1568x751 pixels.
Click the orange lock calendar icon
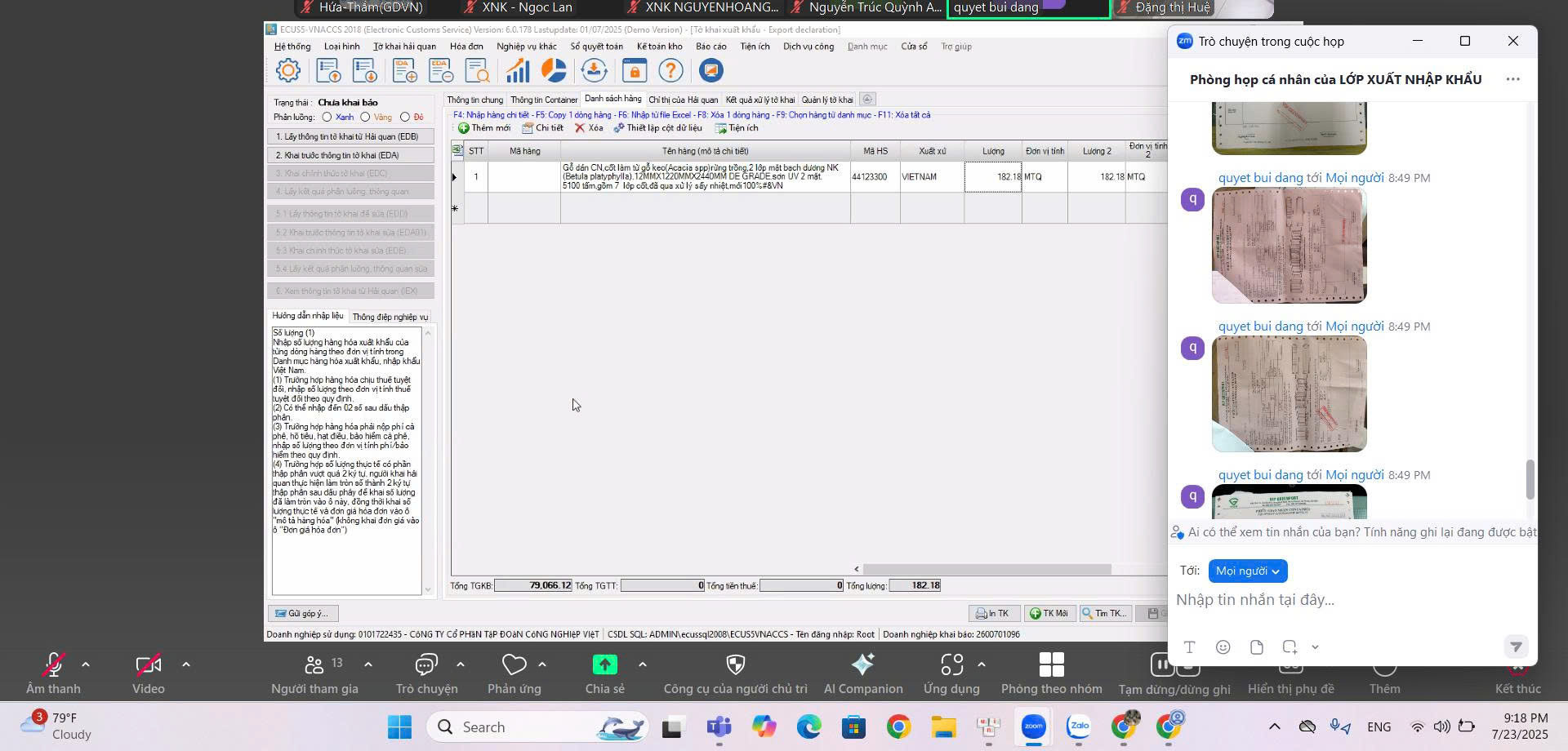click(634, 71)
